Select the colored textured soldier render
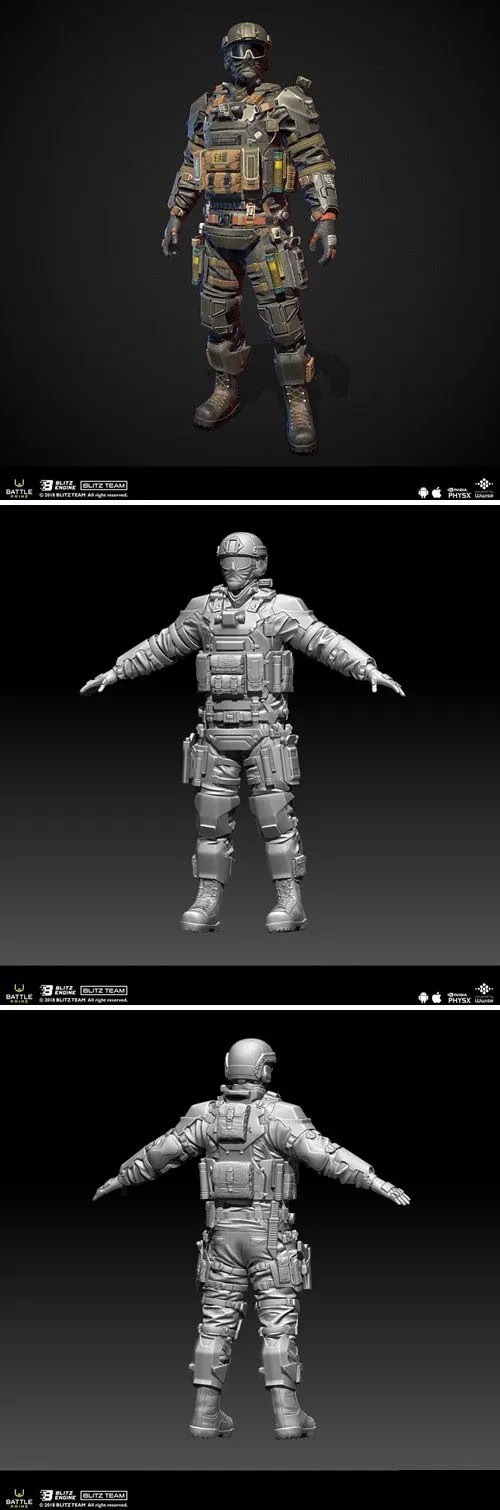The width and height of the screenshot is (500, 1510). [x=250, y=233]
